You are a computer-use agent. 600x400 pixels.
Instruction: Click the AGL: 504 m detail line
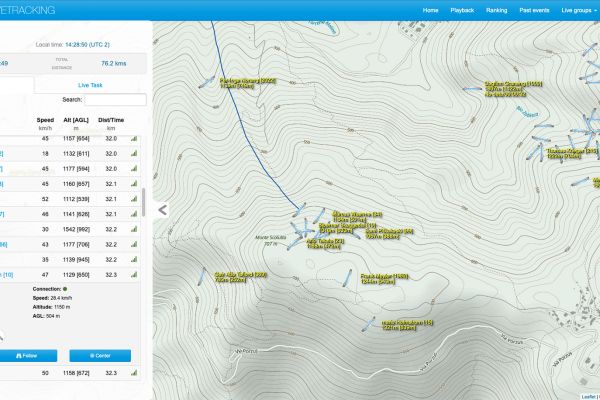pyautogui.click(x=46, y=316)
